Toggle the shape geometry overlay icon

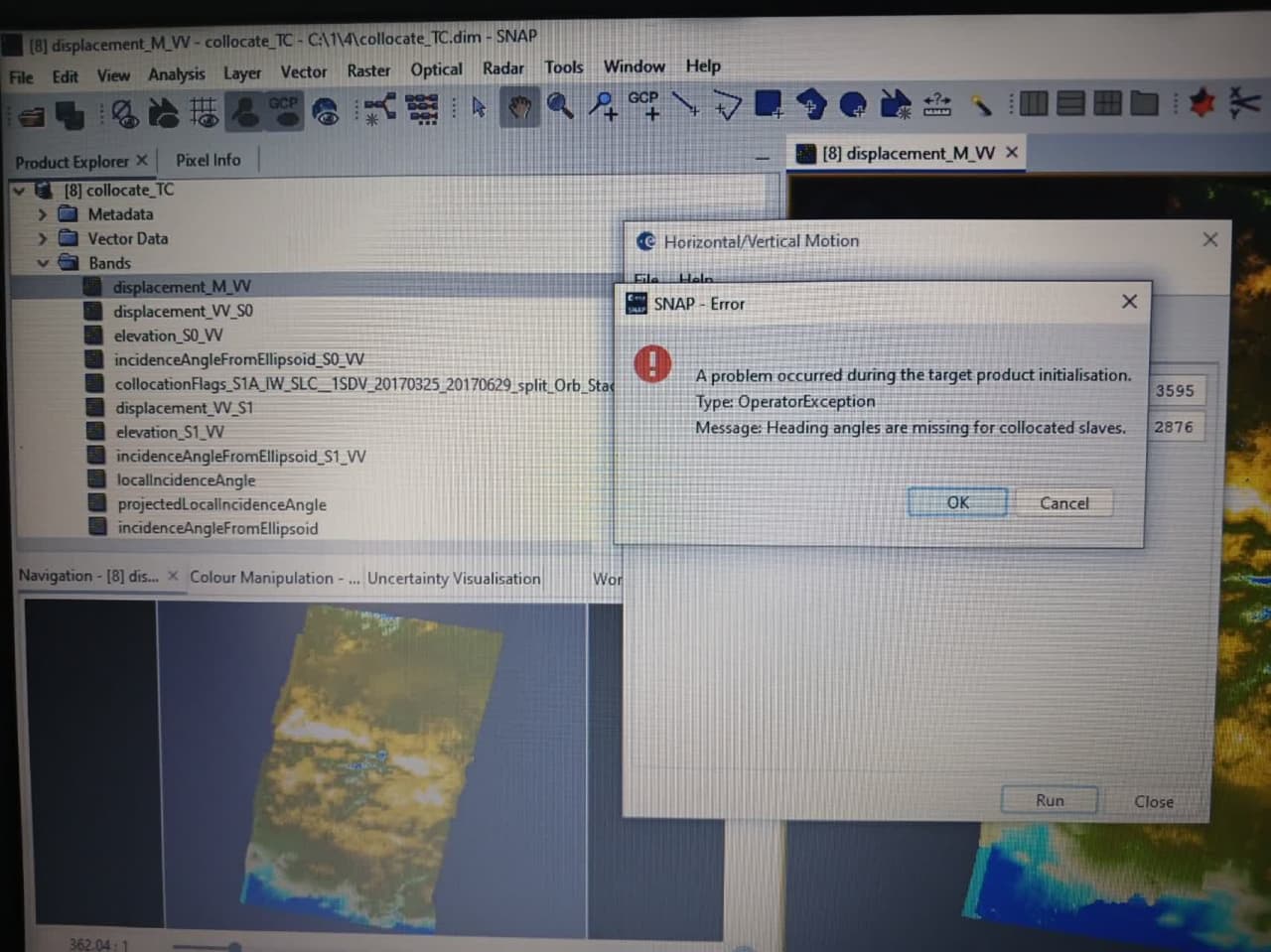coord(163,112)
